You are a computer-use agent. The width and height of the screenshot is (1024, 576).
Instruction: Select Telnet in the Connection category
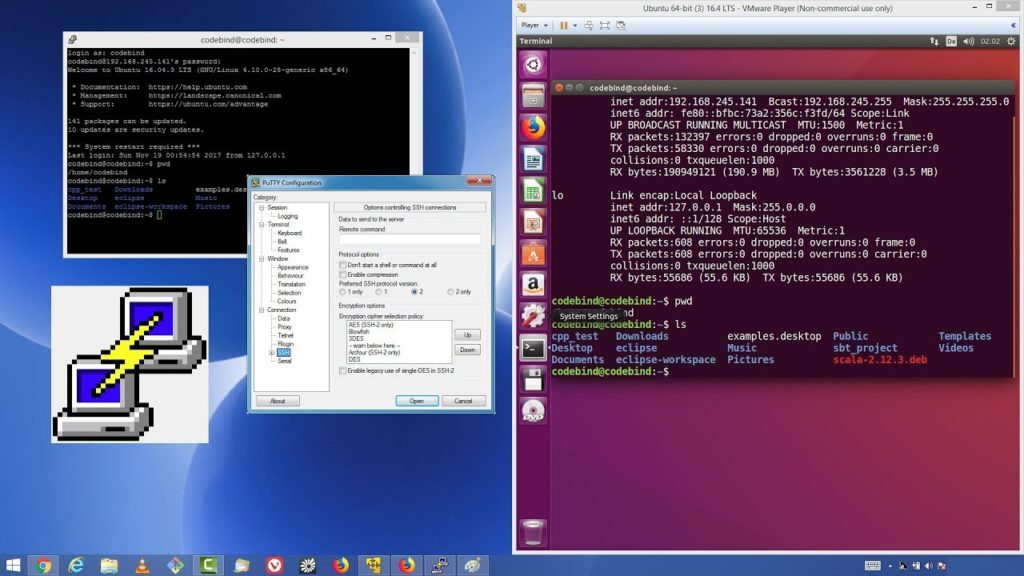pyautogui.click(x=285, y=335)
